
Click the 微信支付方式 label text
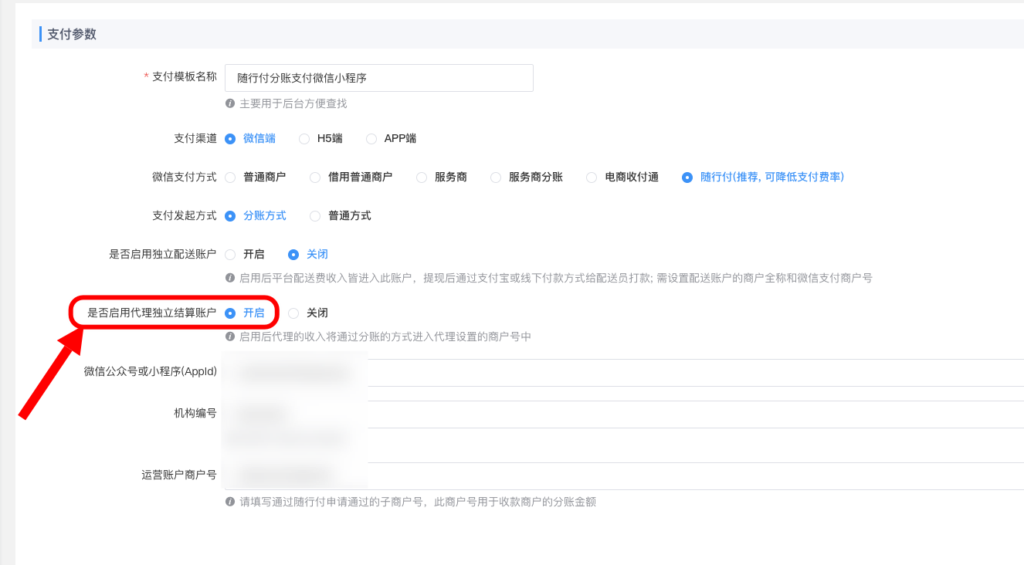pyautogui.click(x=184, y=177)
